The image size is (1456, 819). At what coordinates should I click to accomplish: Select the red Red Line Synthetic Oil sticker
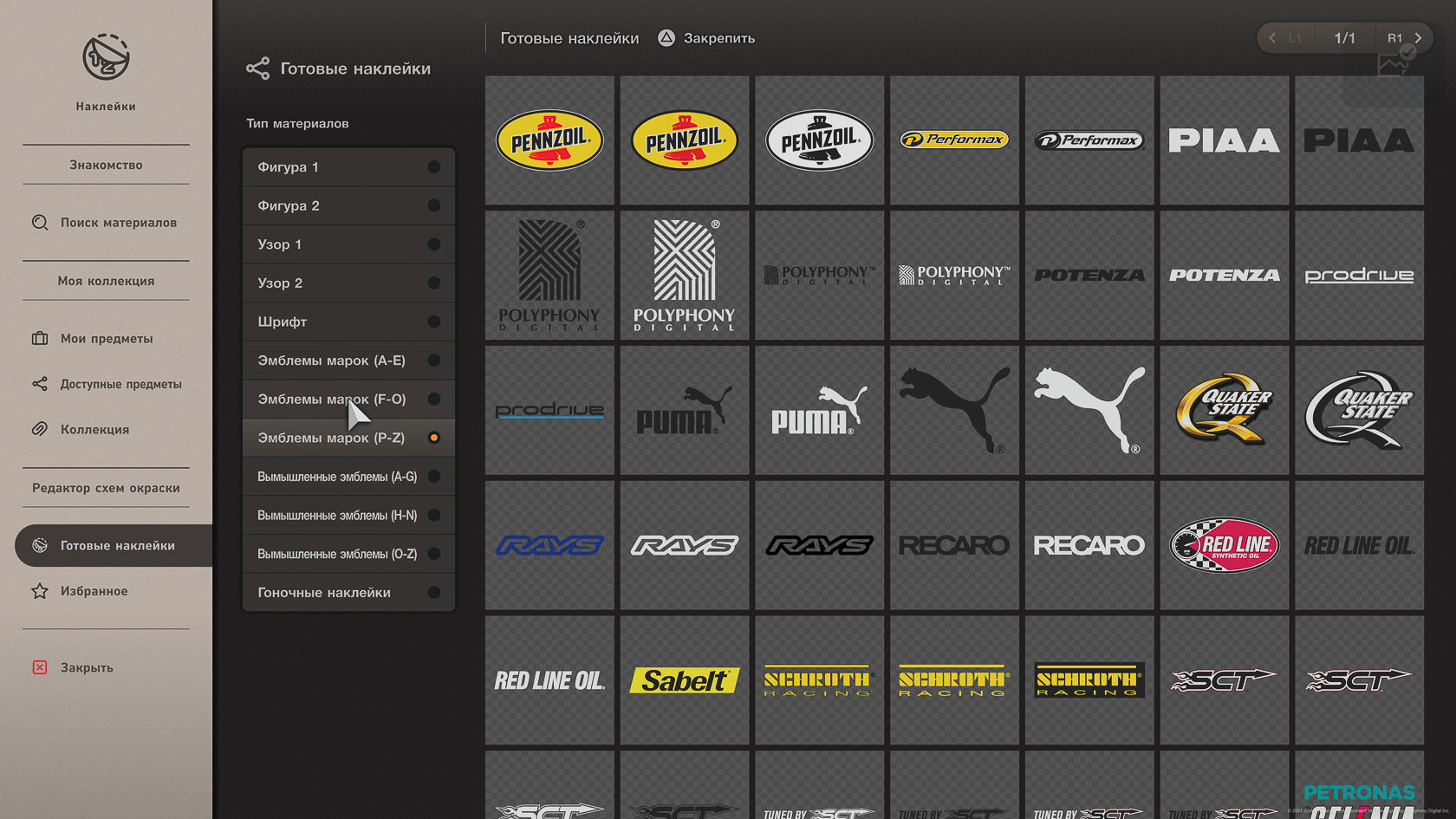click(x=1225, y=545)
